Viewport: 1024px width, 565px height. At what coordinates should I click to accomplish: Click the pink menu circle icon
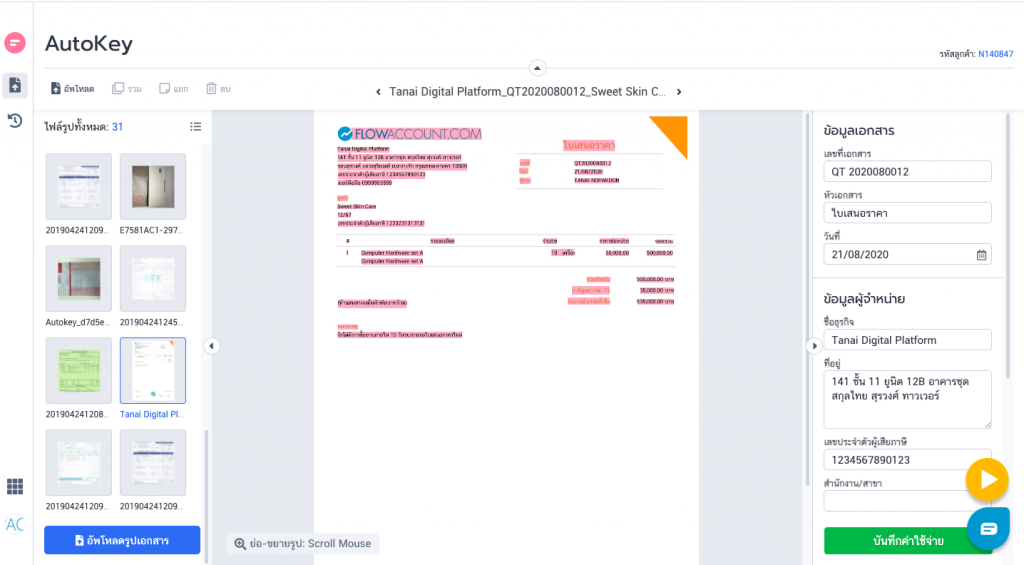pyautogui.click(x=14, y=43)
